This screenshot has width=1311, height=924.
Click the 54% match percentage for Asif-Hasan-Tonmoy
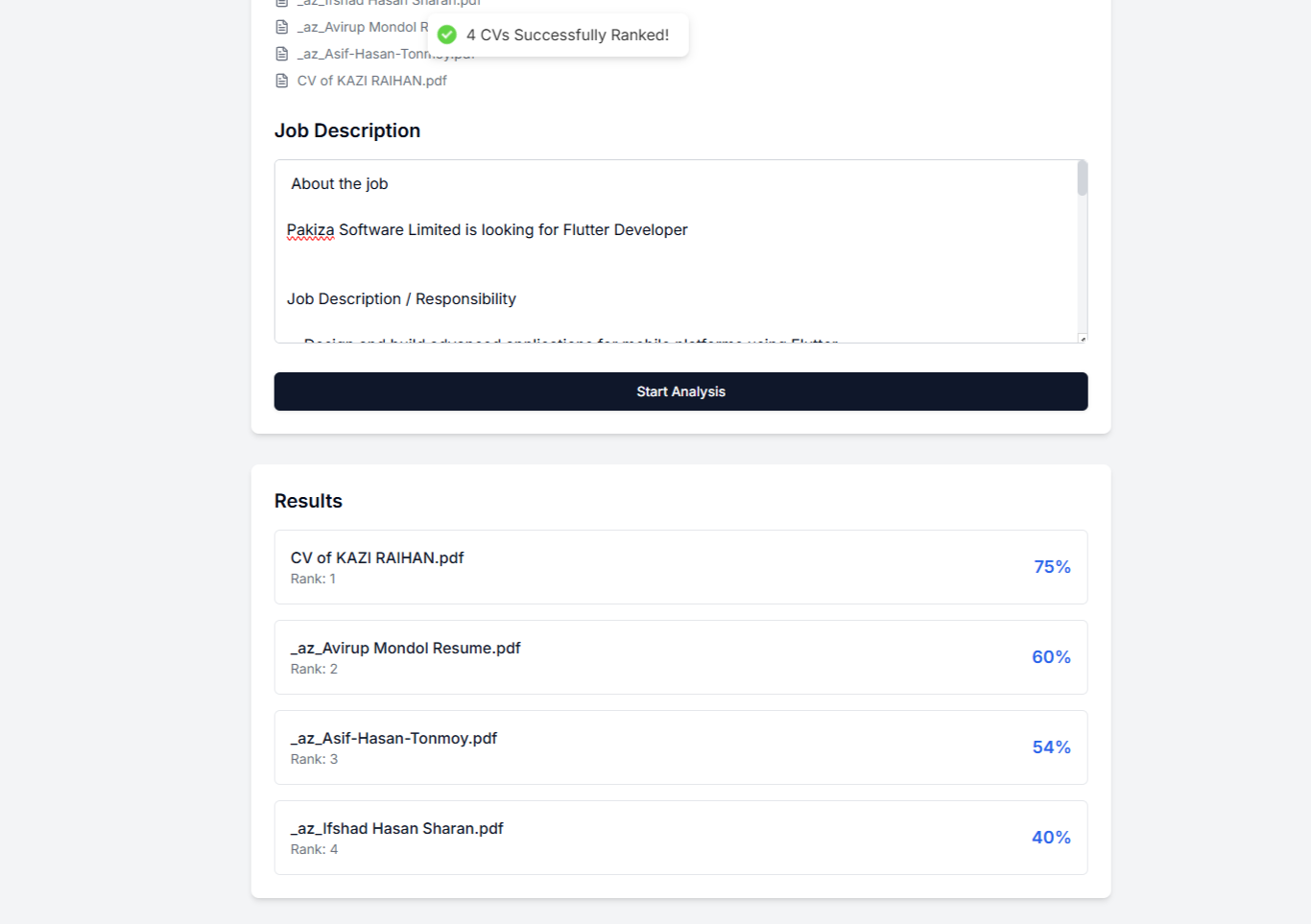point(1051,746)
